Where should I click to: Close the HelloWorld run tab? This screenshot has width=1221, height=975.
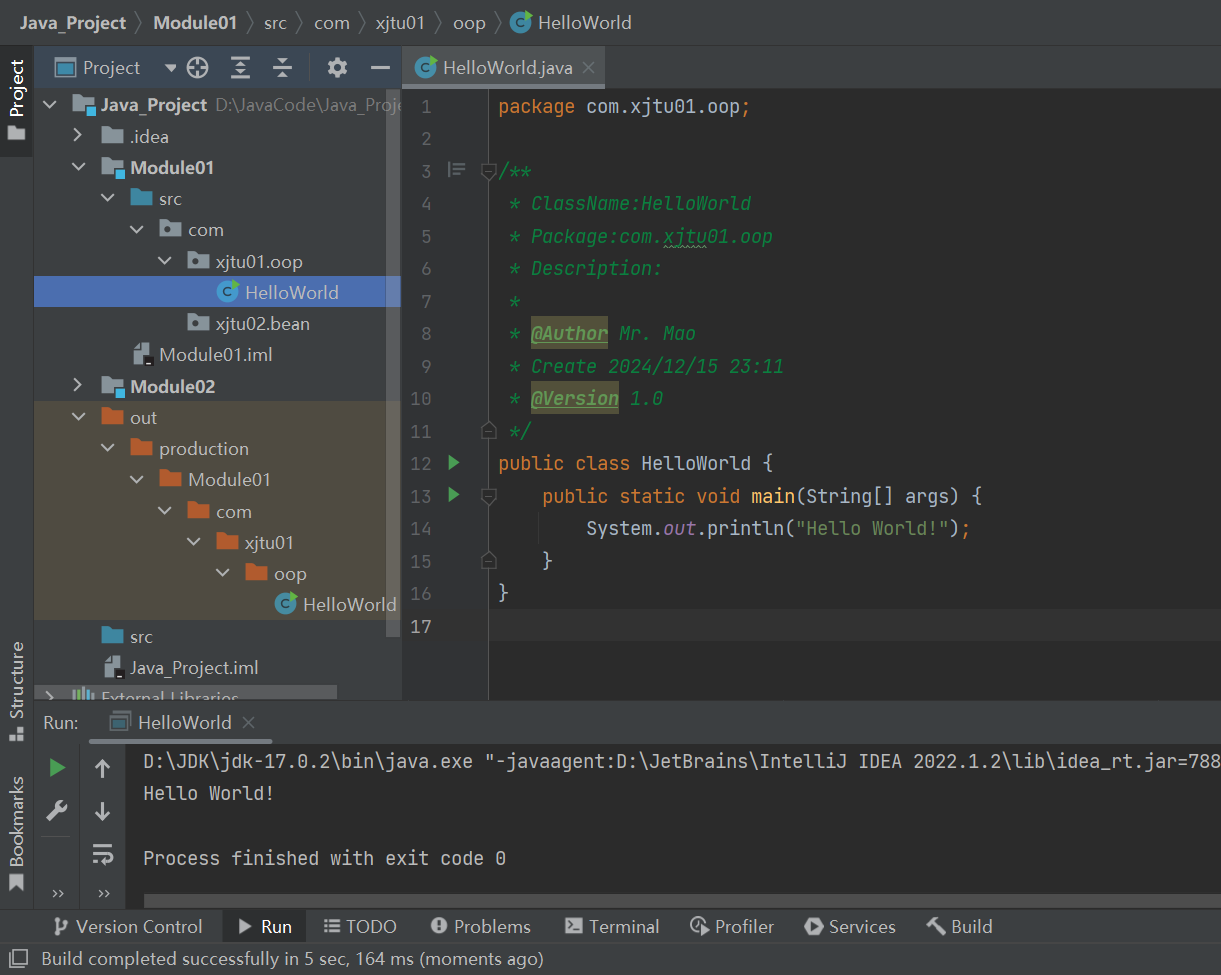coord(249,722)
